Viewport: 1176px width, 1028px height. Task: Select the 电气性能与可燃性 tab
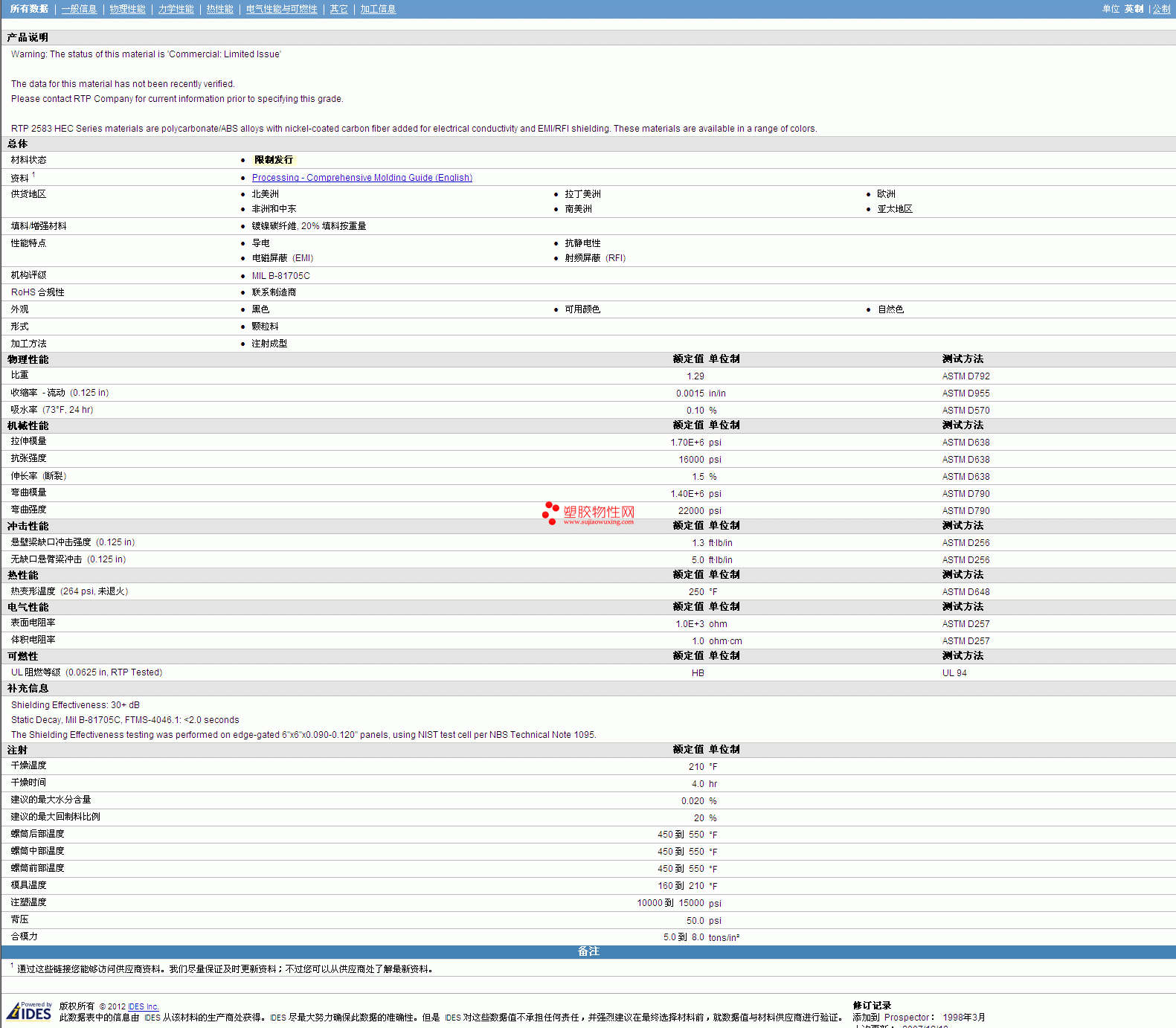click(281, 9)
